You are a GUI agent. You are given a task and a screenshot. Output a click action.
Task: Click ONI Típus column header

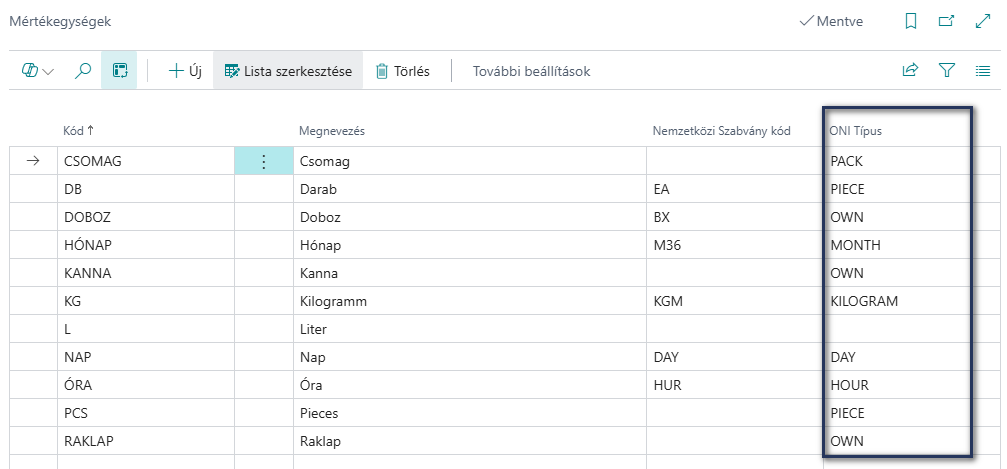point(856,131)
